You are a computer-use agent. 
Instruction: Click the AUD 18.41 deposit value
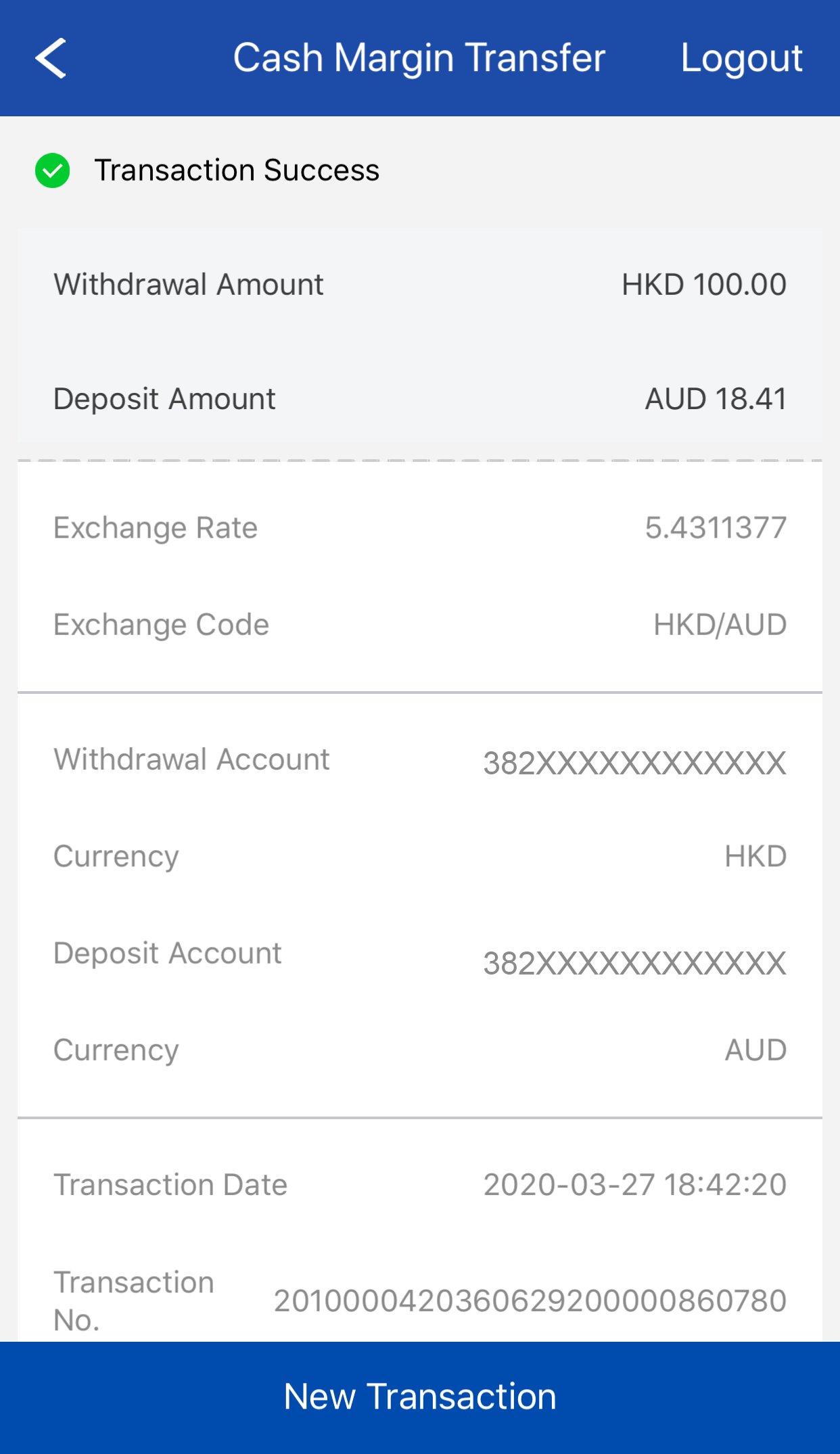tap(716, 399)
